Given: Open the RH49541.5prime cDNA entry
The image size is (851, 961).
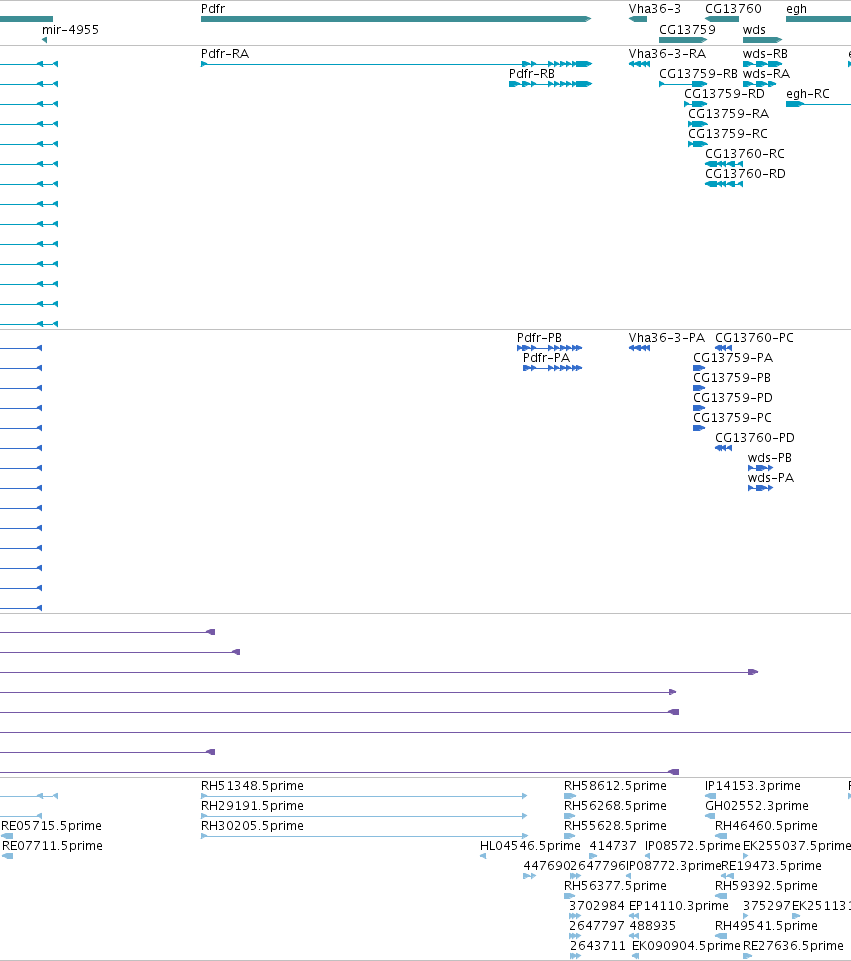Looking at the screenshot, I should coord(766,925).
